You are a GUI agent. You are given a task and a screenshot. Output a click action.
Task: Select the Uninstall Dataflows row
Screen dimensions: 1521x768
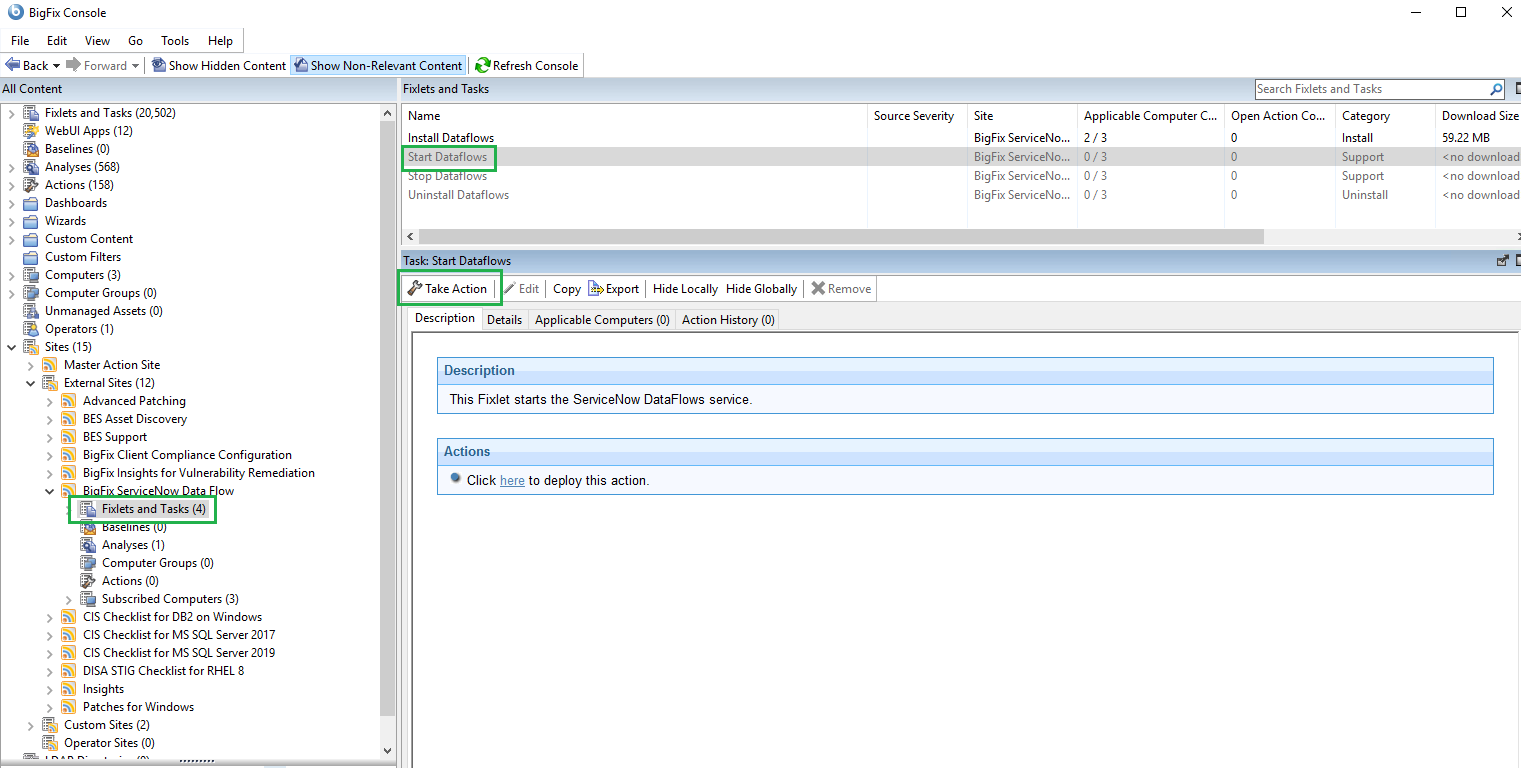click(x=961, y=195)
